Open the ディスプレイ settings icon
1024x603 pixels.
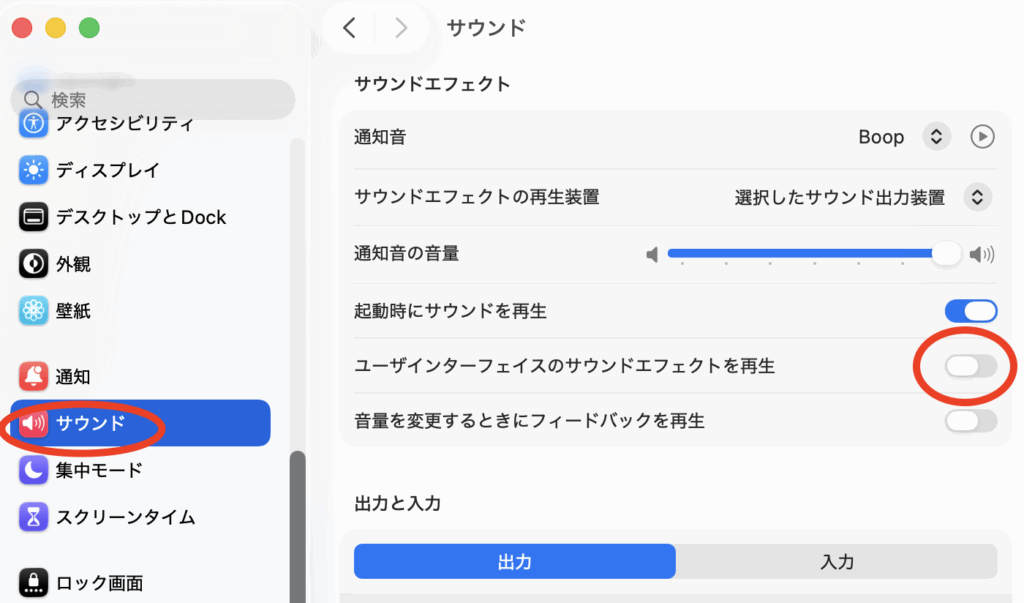tap(34, 171)
